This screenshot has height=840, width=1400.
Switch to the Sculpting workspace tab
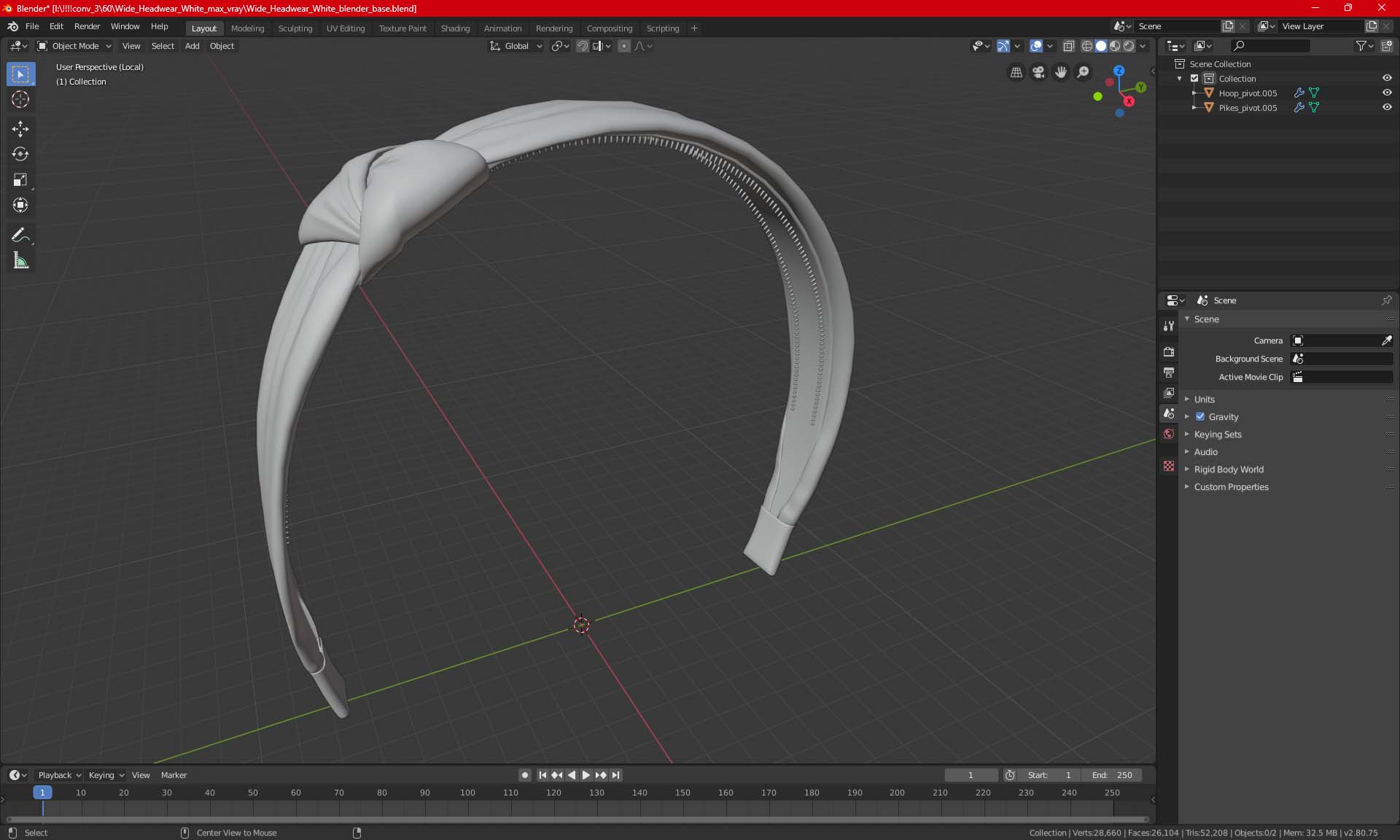295,28
